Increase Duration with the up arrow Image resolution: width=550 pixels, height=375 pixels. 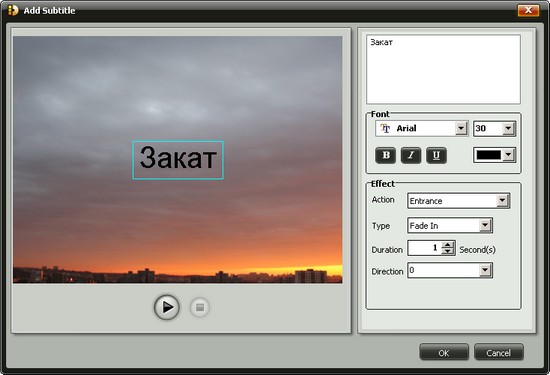click(448, 245)
